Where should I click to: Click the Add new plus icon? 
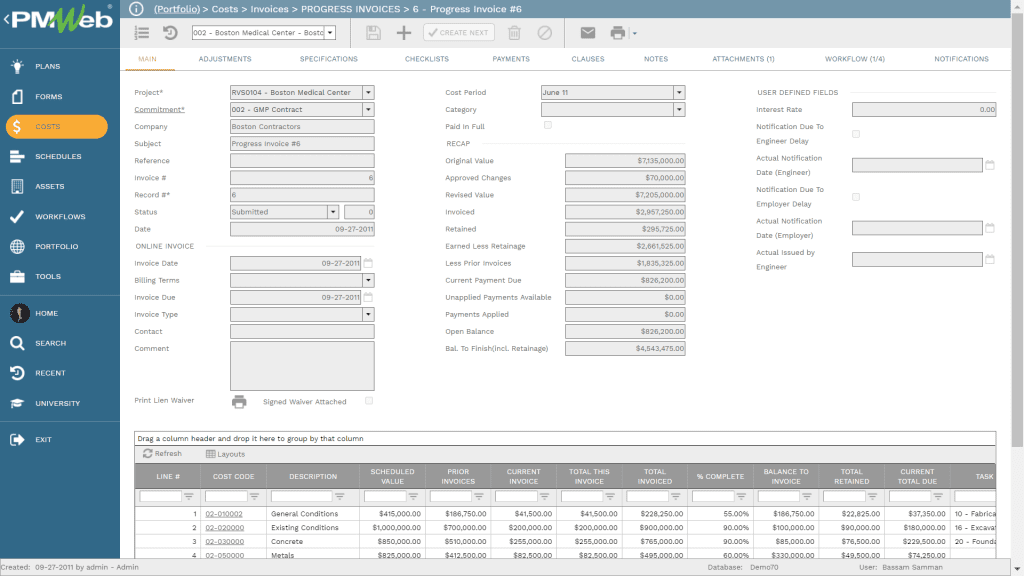pyautogui.click(x=404, y=33)
